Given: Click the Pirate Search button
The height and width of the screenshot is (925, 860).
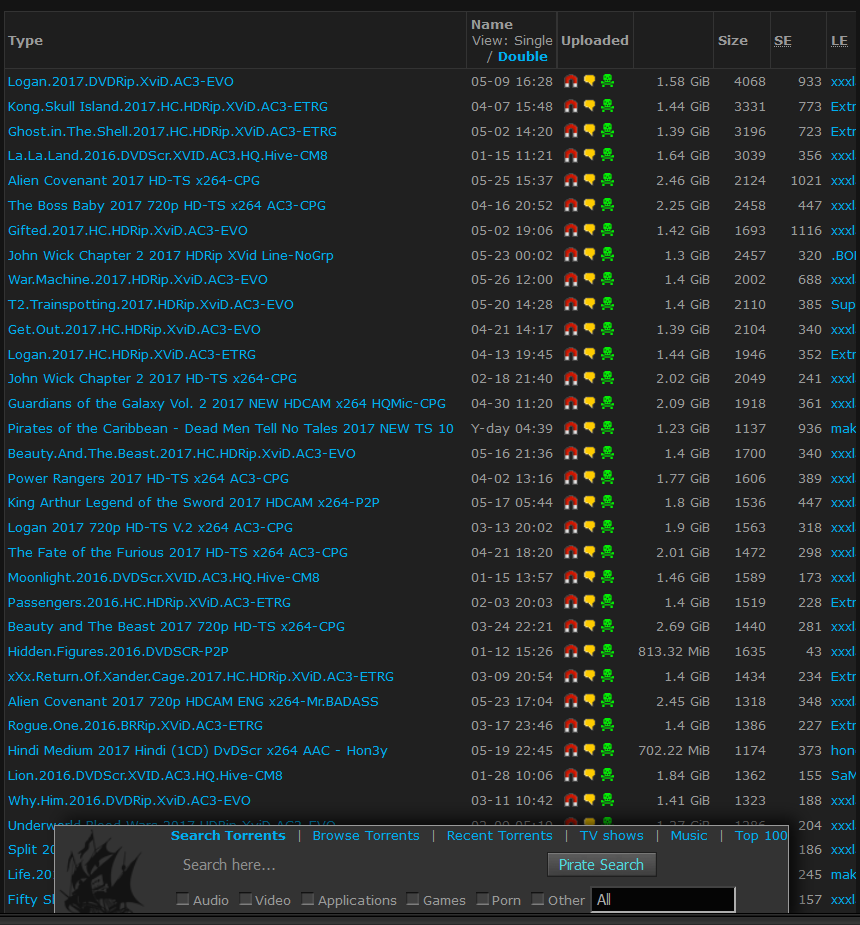Looking at the screenshot, I should click(602, 865).
